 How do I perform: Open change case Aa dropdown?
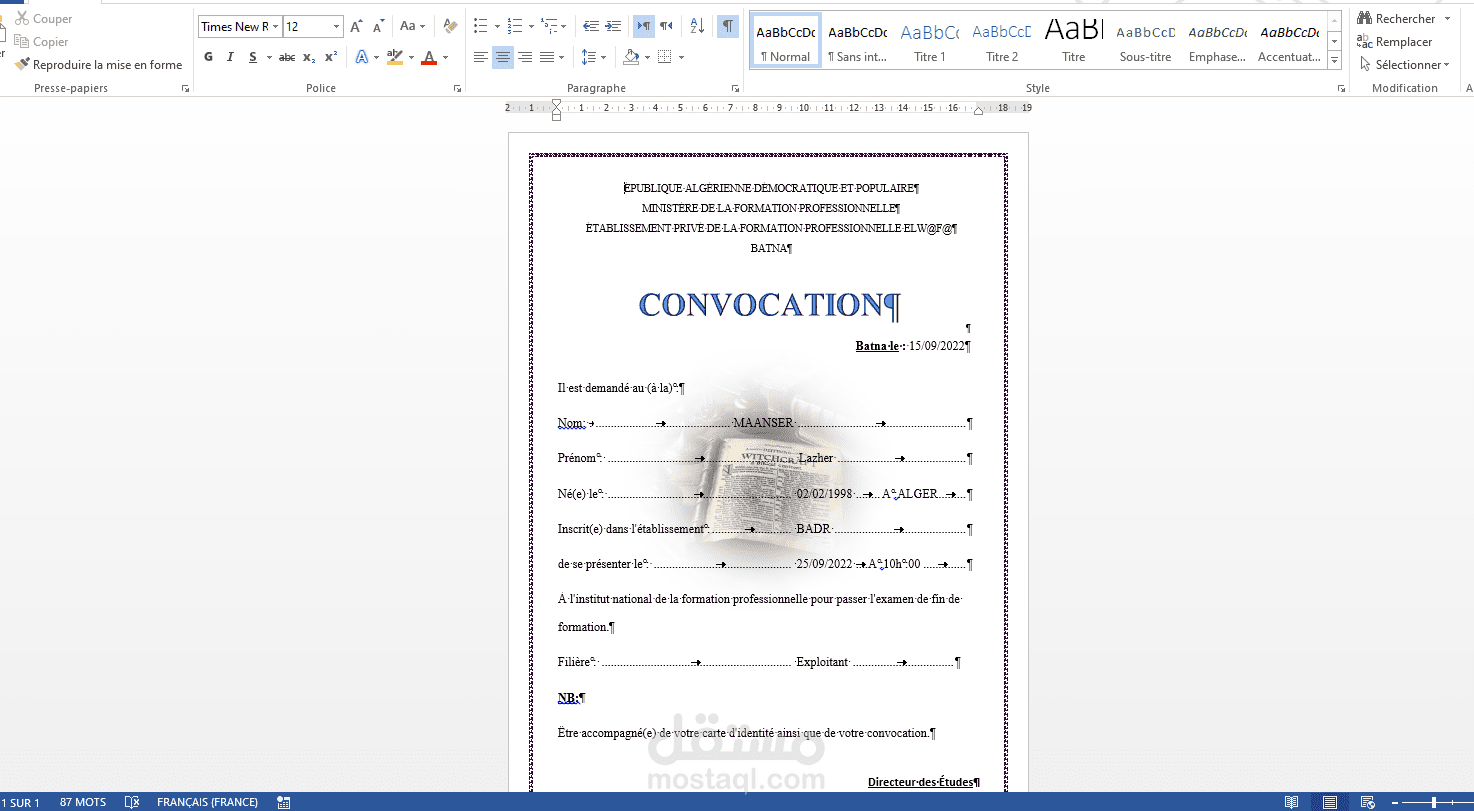(x=412, y=27)
